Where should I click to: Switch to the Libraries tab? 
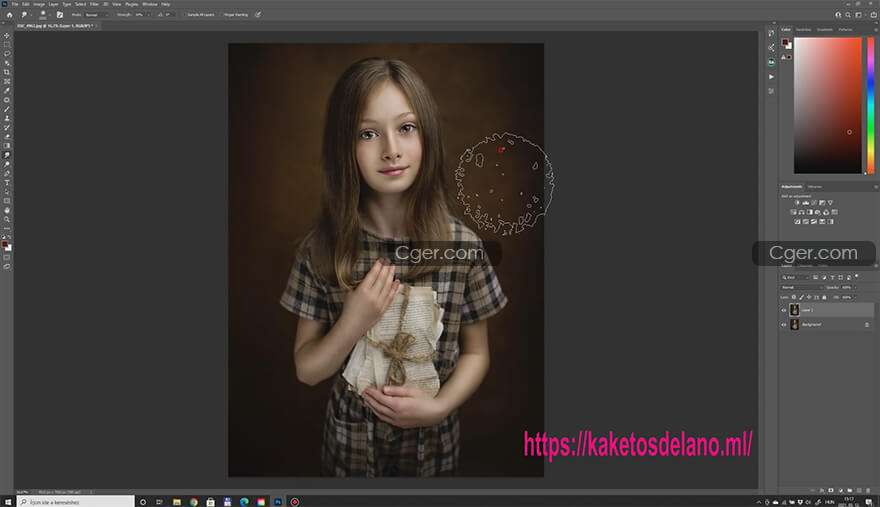pyautogui.click(x=815, y=186)
